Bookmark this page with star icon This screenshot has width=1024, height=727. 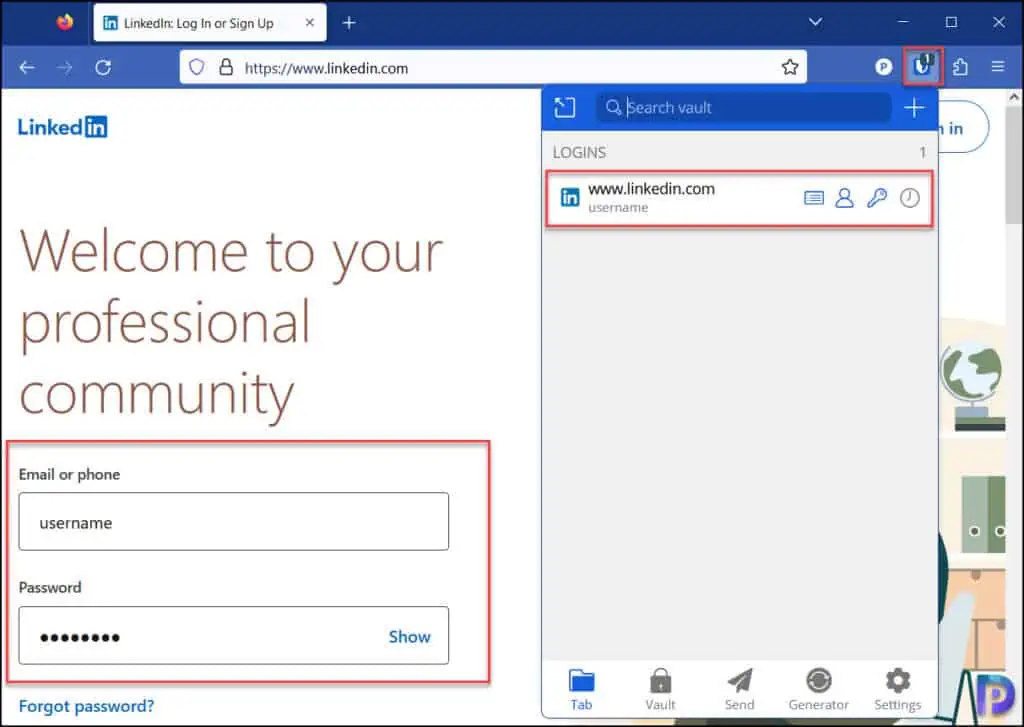pyautogui.click(x=790, y=67)
